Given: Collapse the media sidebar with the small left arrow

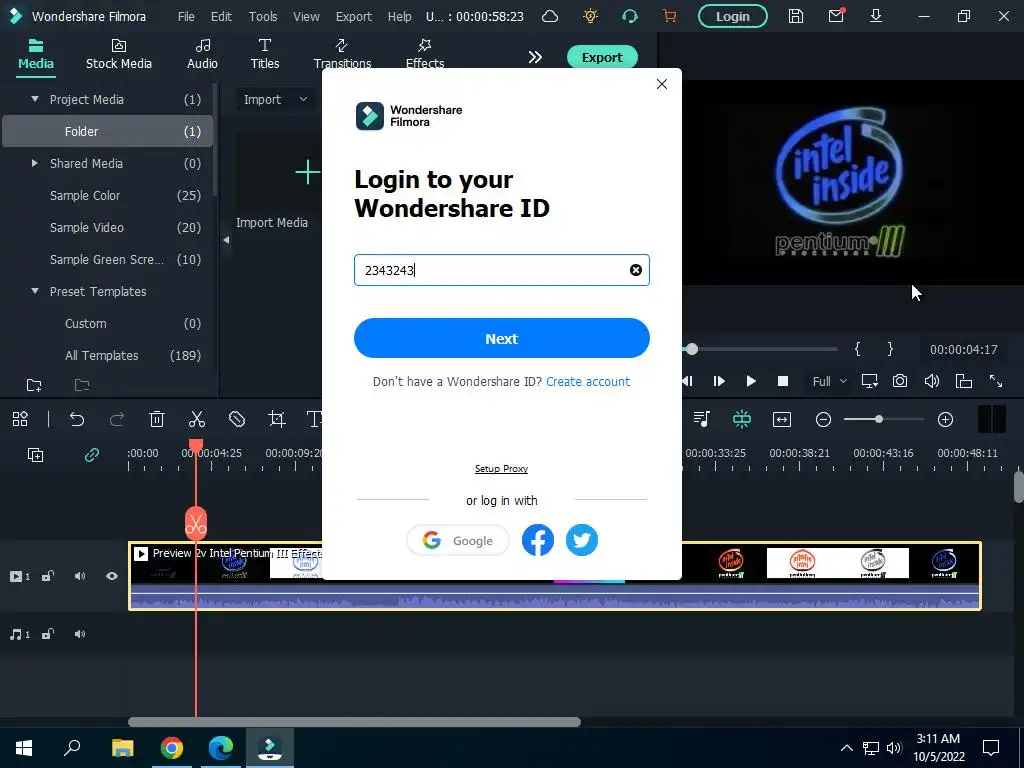Looking at the screenshot, I should tap(226, 240).
